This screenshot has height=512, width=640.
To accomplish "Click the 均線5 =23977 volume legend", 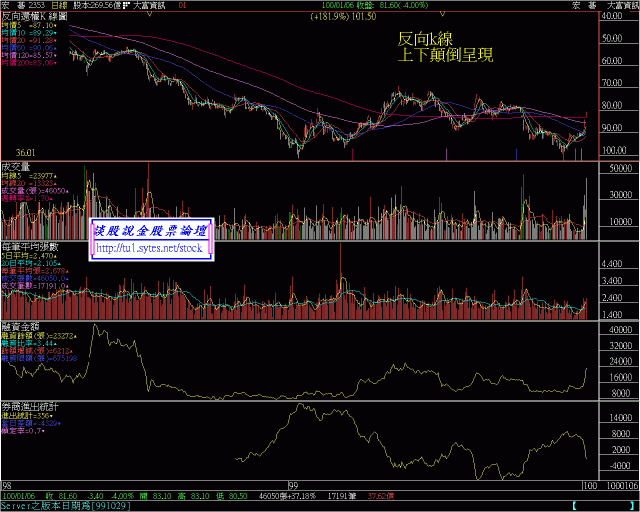I will point(29,176).
